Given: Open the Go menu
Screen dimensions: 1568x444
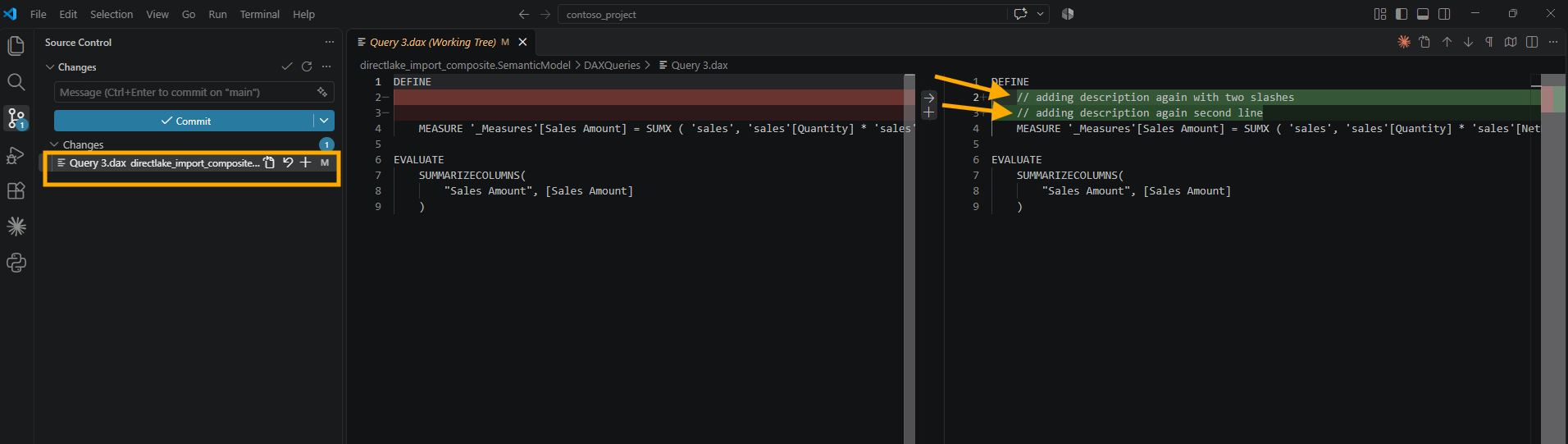Looking at the screenshot, I should coord(189,14).
